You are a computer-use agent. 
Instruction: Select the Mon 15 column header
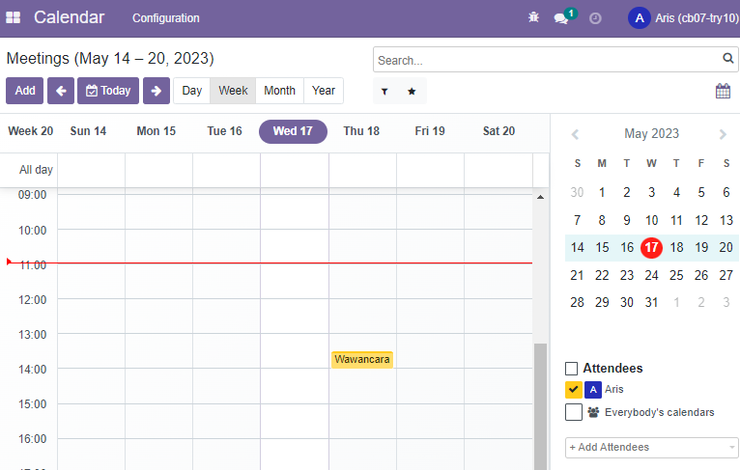pyautogui.click(x=156, y=131)
